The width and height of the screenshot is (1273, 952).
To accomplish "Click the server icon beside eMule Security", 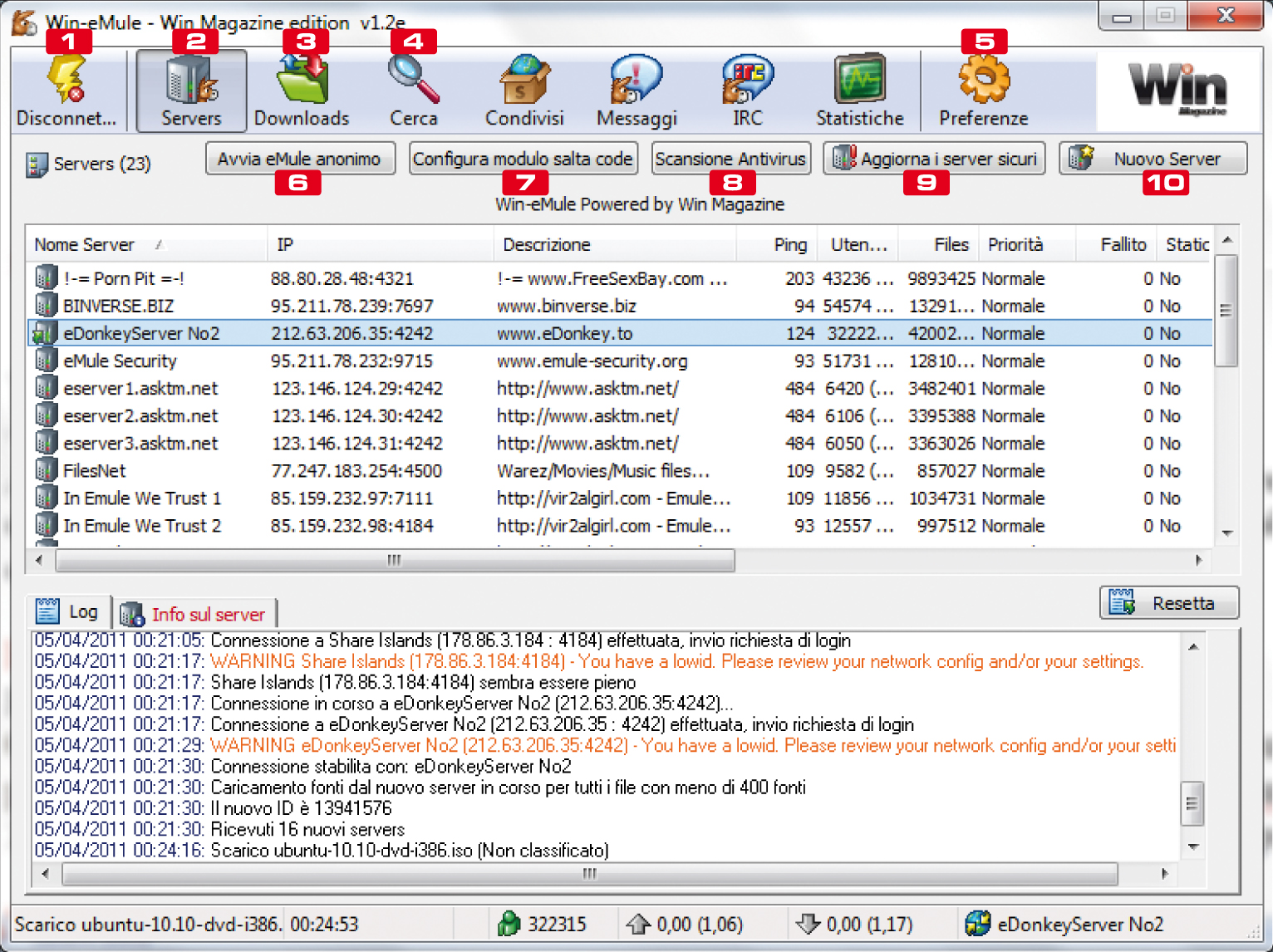I will coord(47,361).
